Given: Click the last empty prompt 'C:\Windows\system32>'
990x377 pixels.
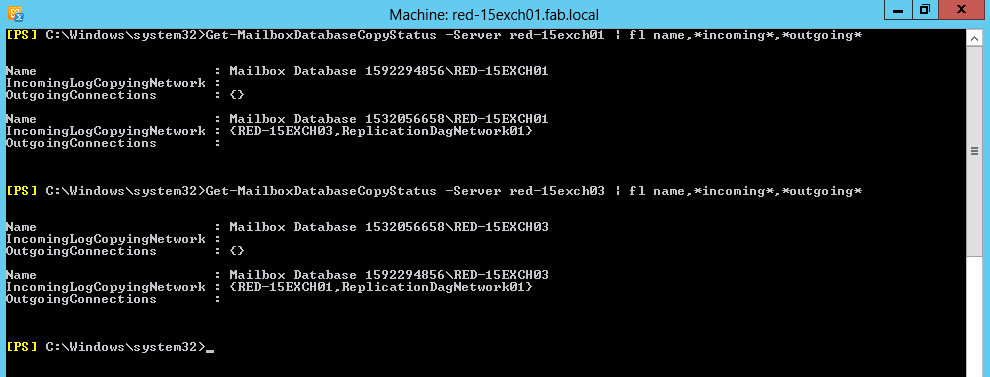Looking at the screenshot, I should (x=126, y=347).
